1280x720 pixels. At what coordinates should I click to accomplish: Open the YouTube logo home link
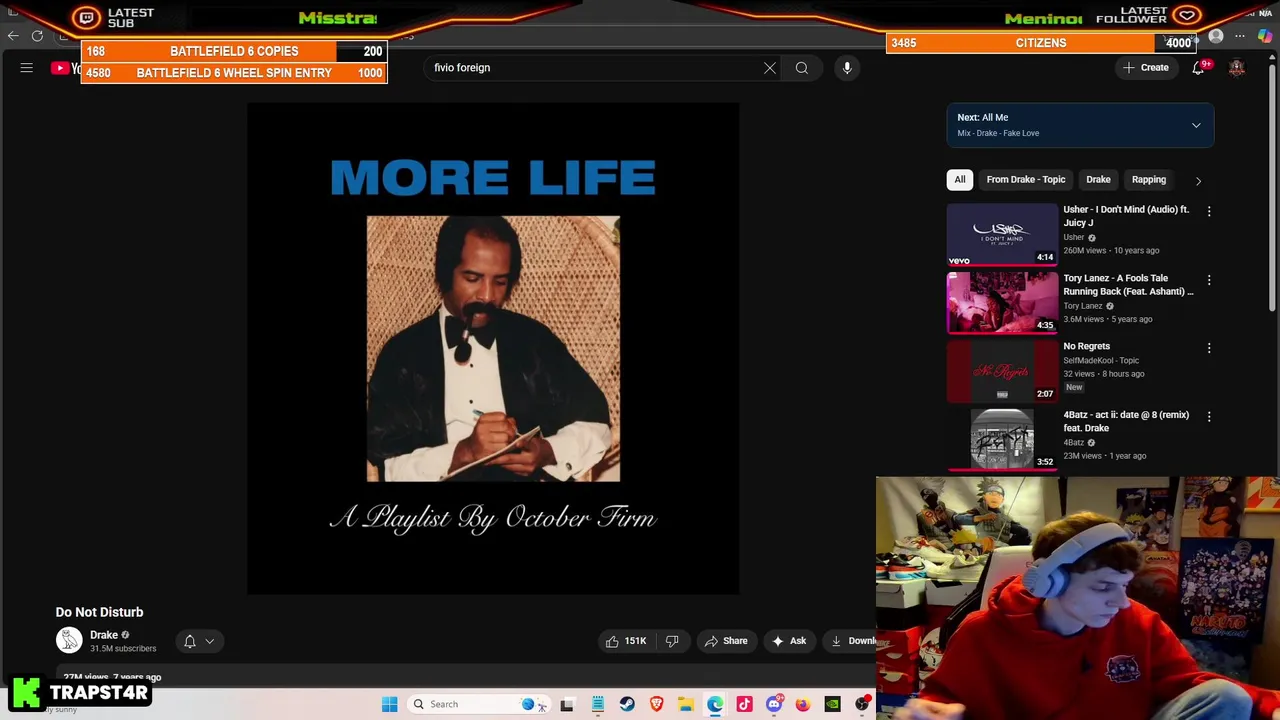click(x=66, y=68)
